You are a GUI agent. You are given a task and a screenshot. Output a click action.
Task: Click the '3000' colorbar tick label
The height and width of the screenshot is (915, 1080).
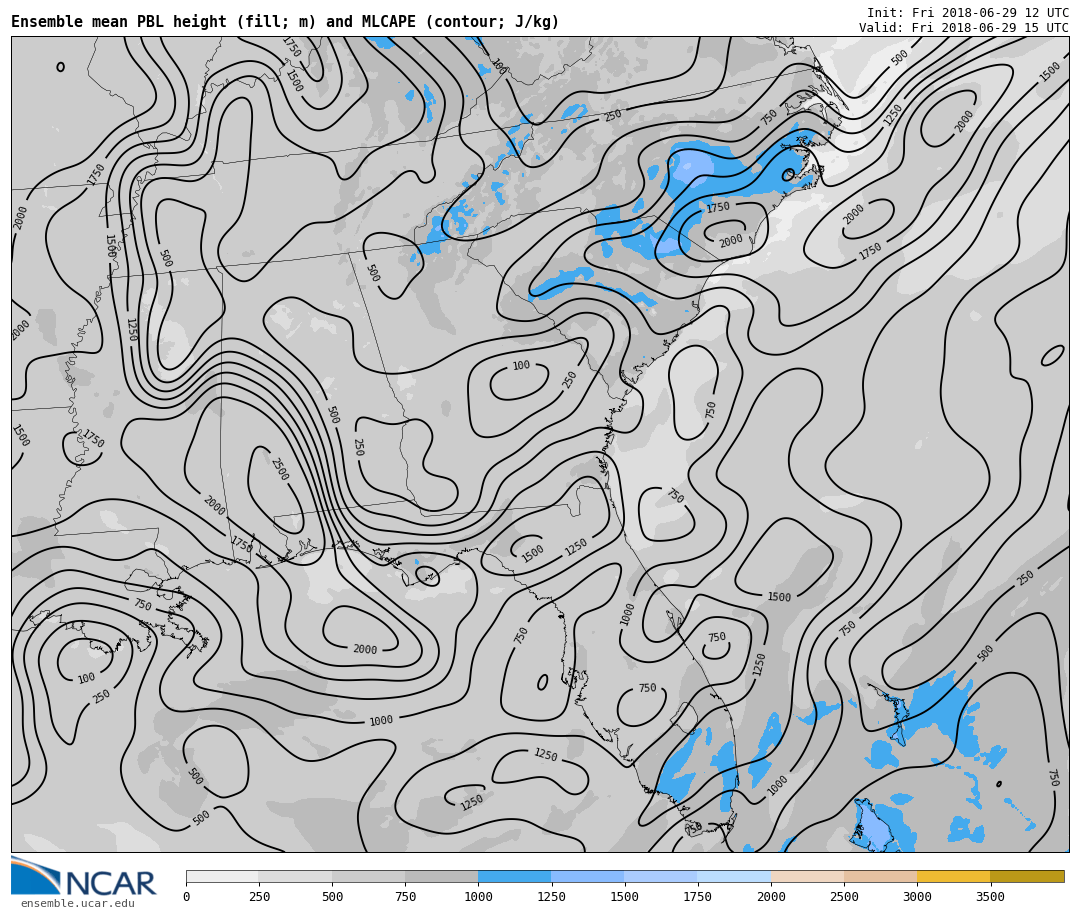[917, 896]
